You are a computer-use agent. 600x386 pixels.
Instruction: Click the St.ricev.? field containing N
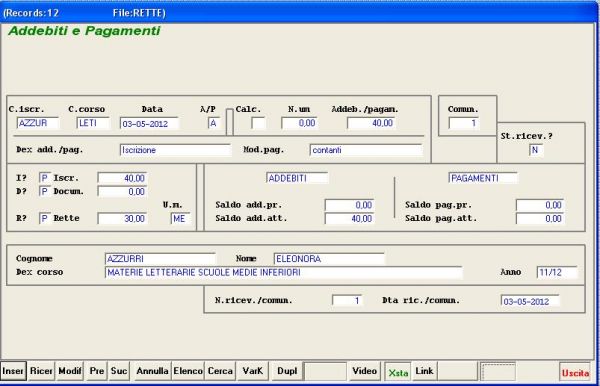(536, 150)
